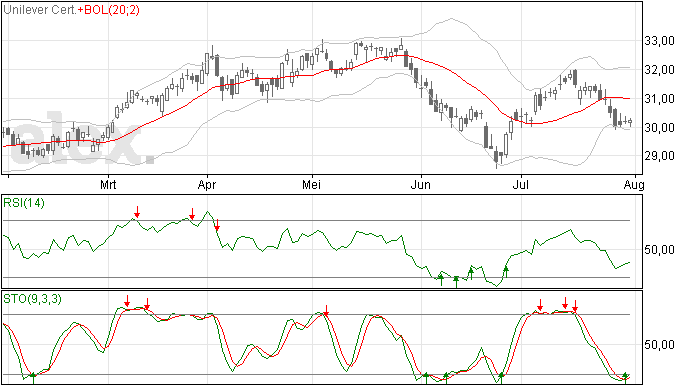Click the Apr month label

(207, 184)
